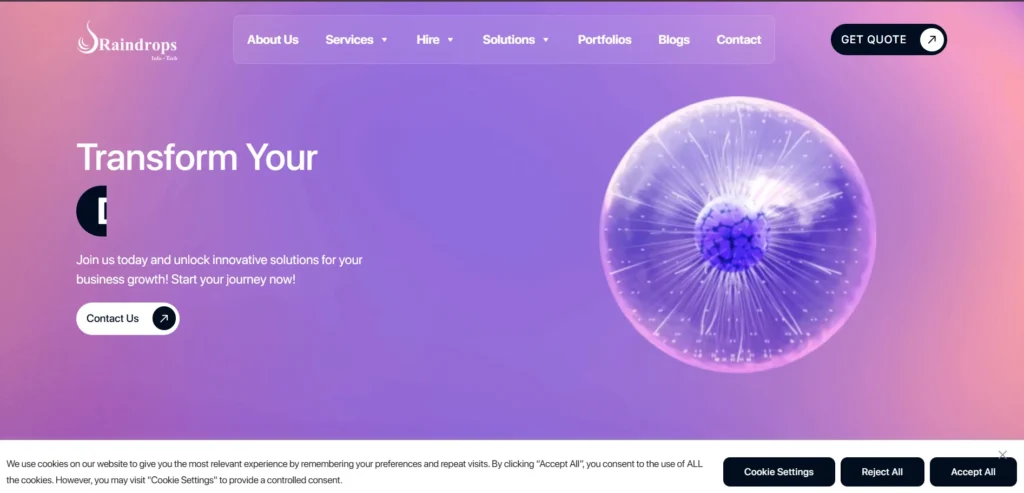Click the dark circular badge under the headline
Image resolution: width=1024 pixels, height=493 pixels.
point(92,211)
